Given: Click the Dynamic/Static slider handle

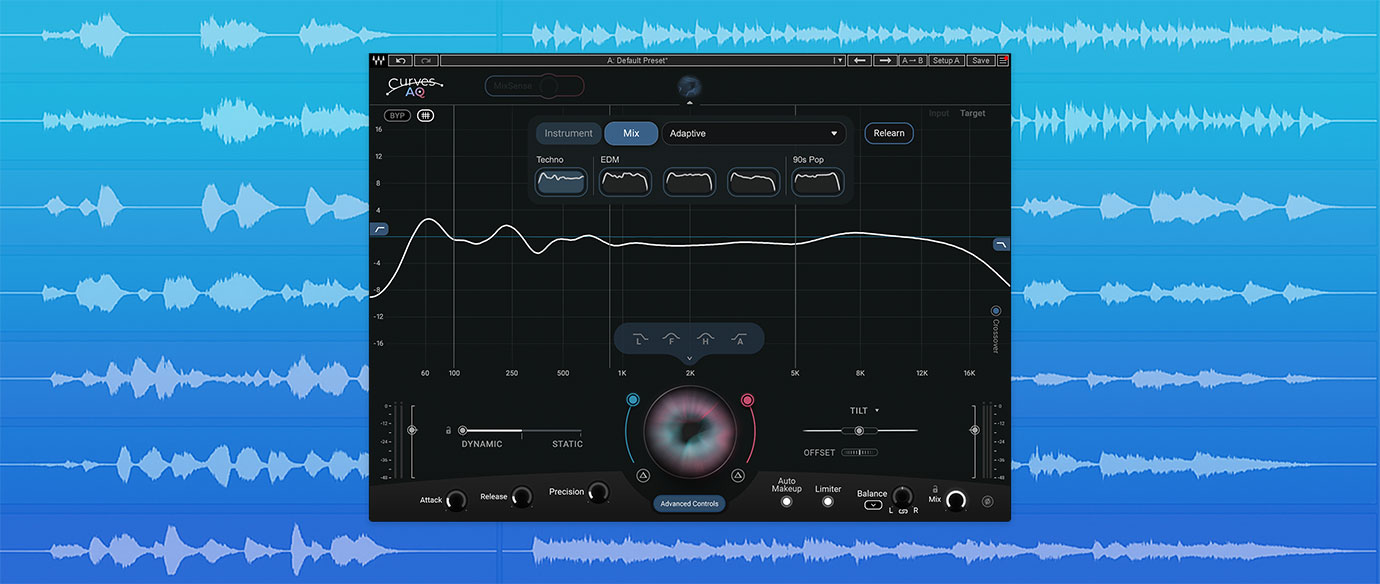Looking at the screenshot, I should (x=463, y=430).
